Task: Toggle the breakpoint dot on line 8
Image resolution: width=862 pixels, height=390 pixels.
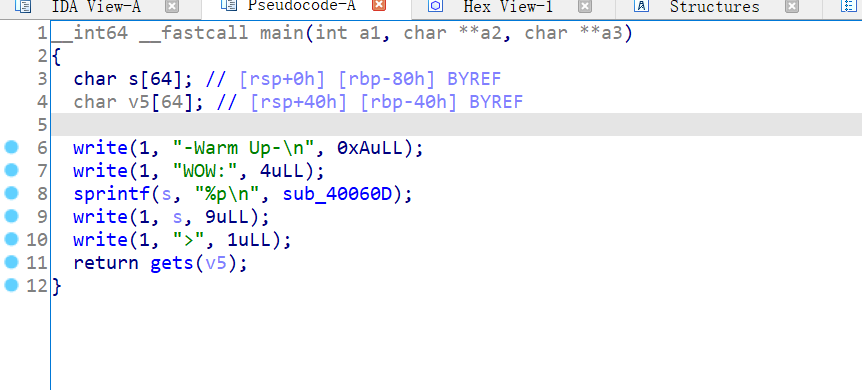Action: pos(11,194)
